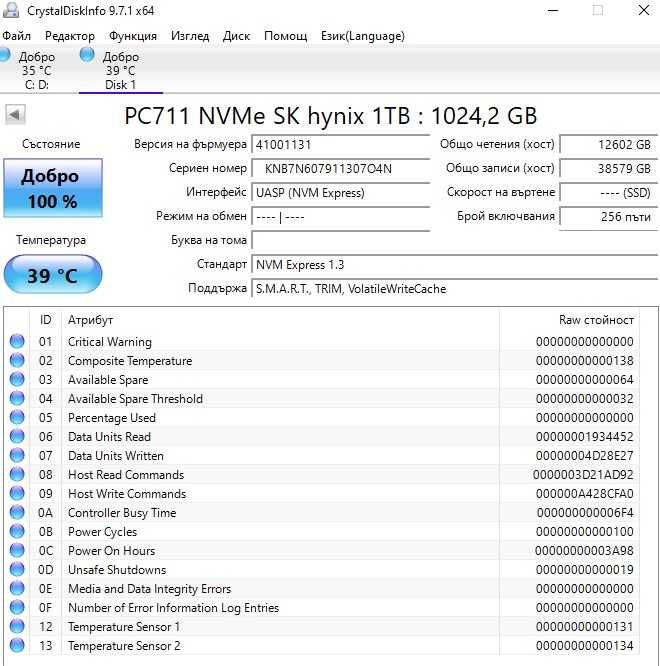The height and width of the screenshot is (666, 660).
Task: Click the previous disk arrow button
Action: 15,115
